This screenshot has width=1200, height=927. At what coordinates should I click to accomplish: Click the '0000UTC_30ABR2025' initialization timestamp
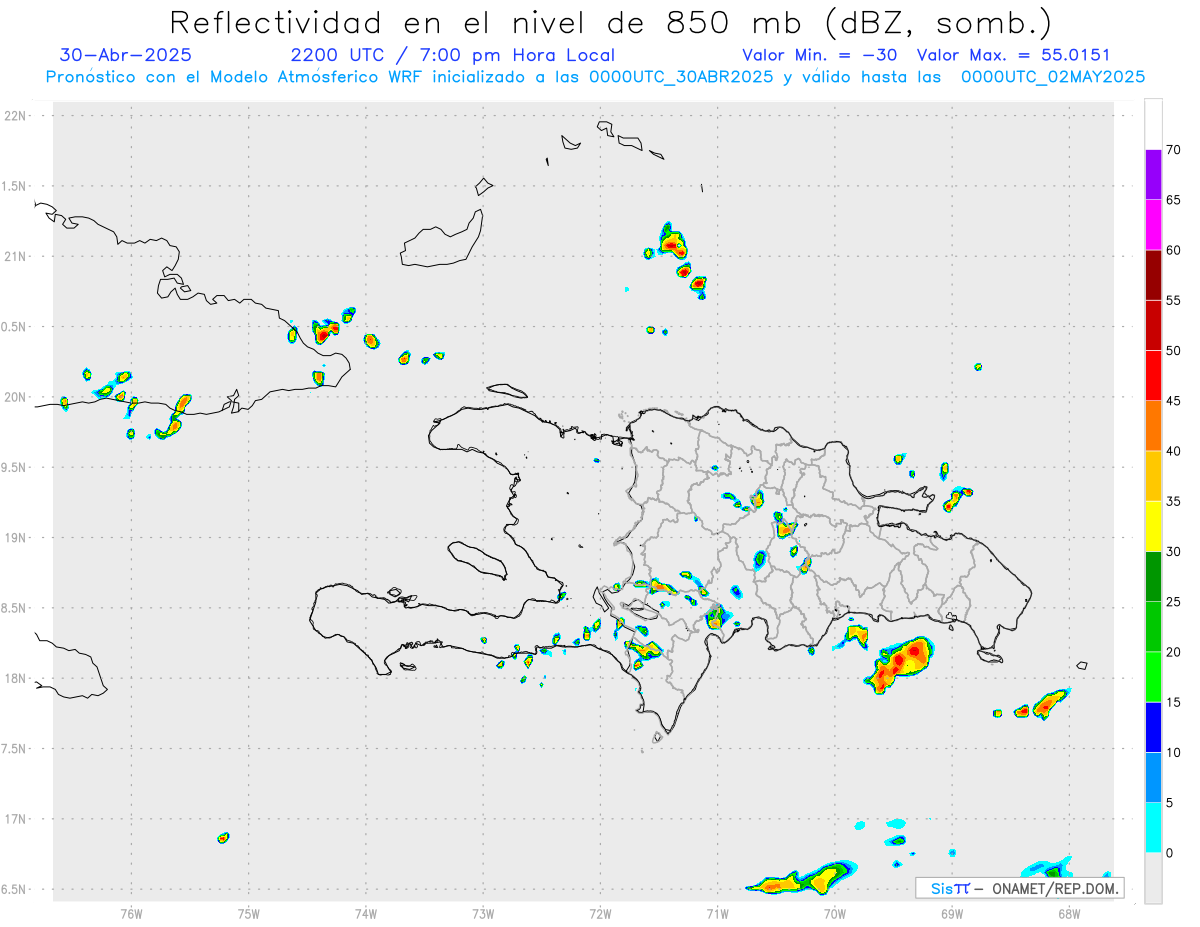point(680,77)
